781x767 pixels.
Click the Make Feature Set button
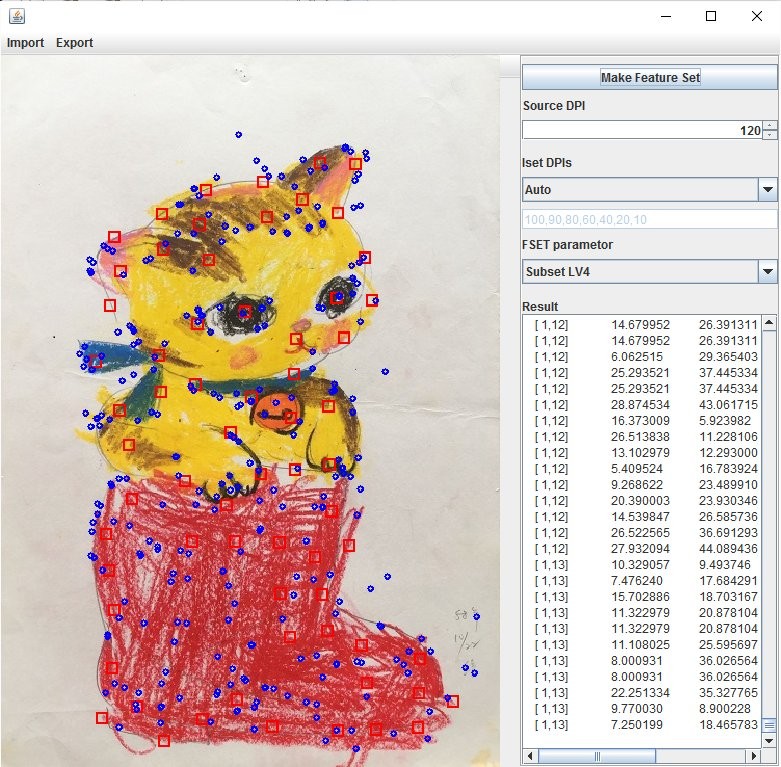(x=650, y=78)
